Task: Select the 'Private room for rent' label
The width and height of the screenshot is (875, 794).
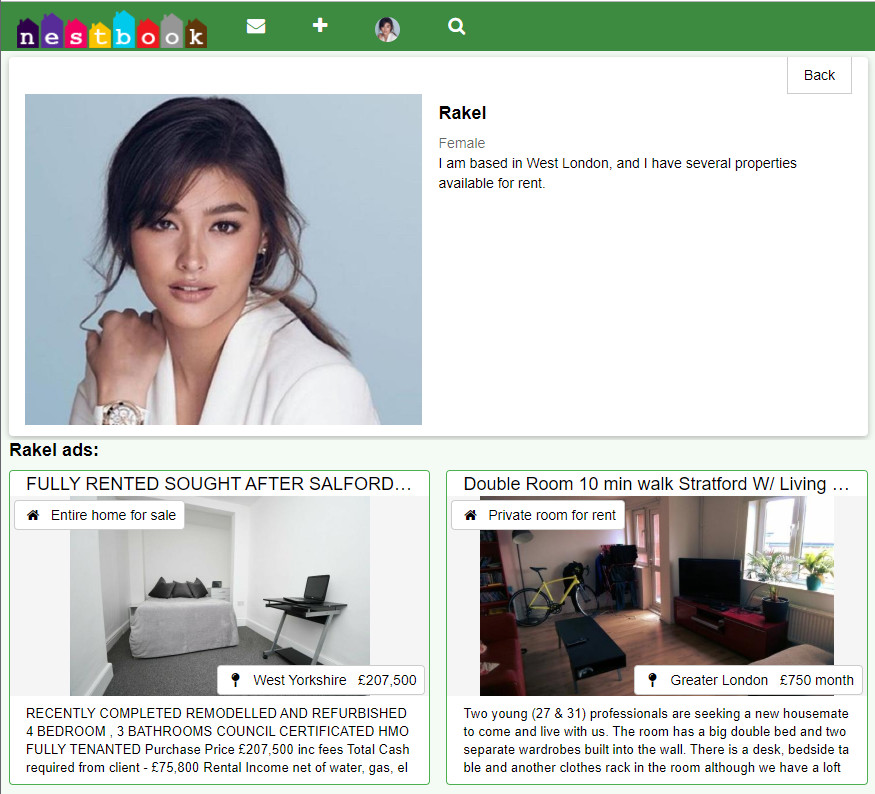Action: point(552,515)
